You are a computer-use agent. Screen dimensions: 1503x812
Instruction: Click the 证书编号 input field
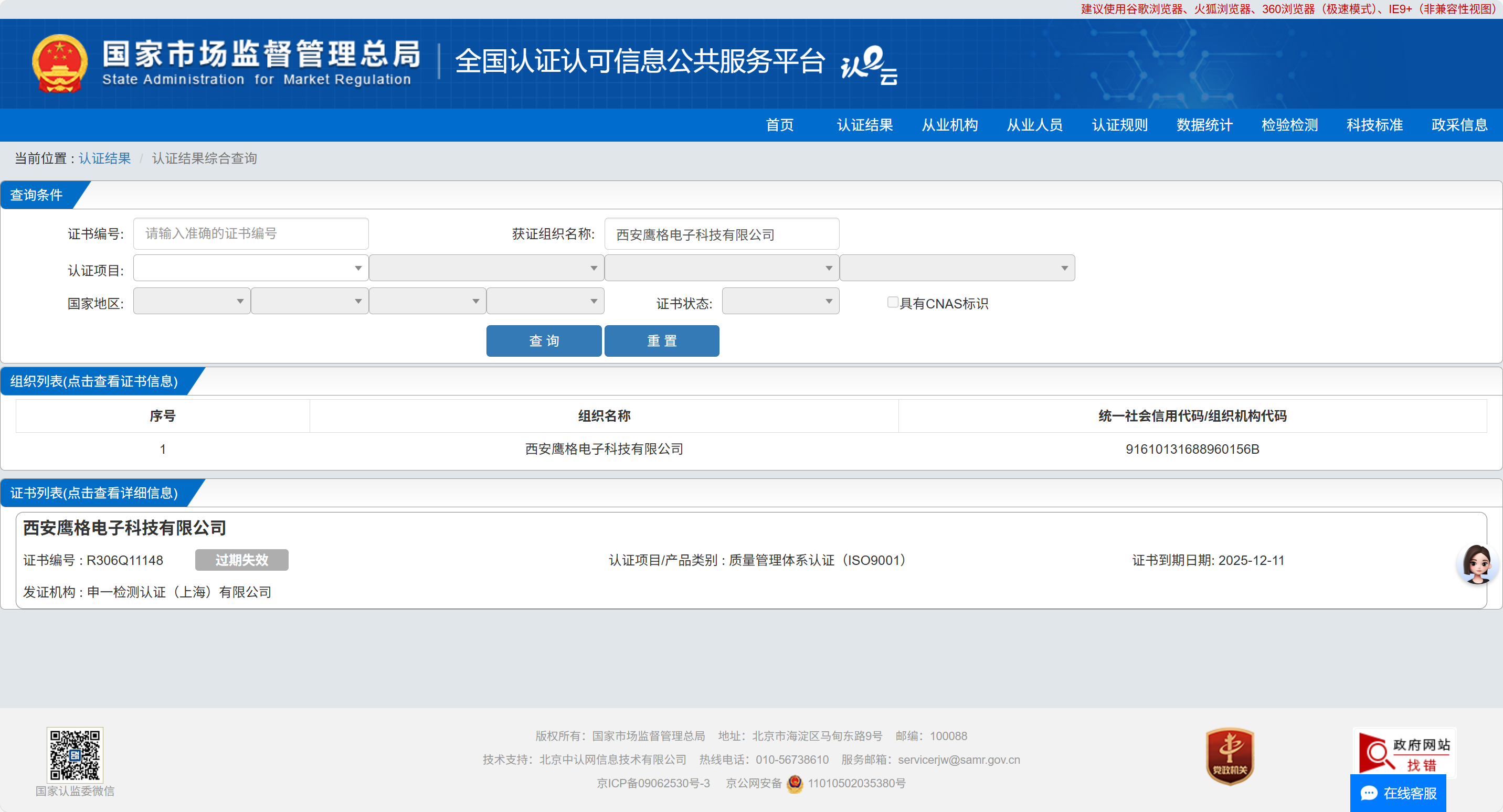[250, 233]
